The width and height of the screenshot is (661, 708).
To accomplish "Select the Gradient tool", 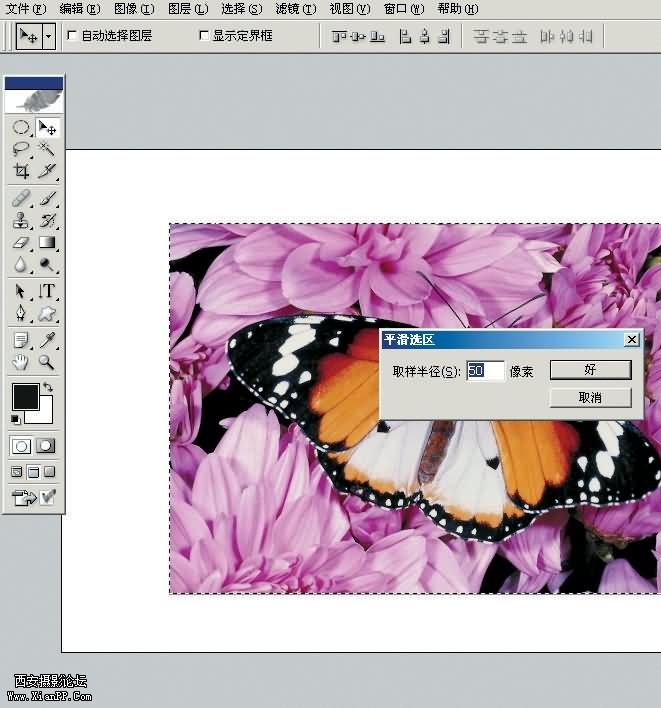I will [x=47, y=242].
